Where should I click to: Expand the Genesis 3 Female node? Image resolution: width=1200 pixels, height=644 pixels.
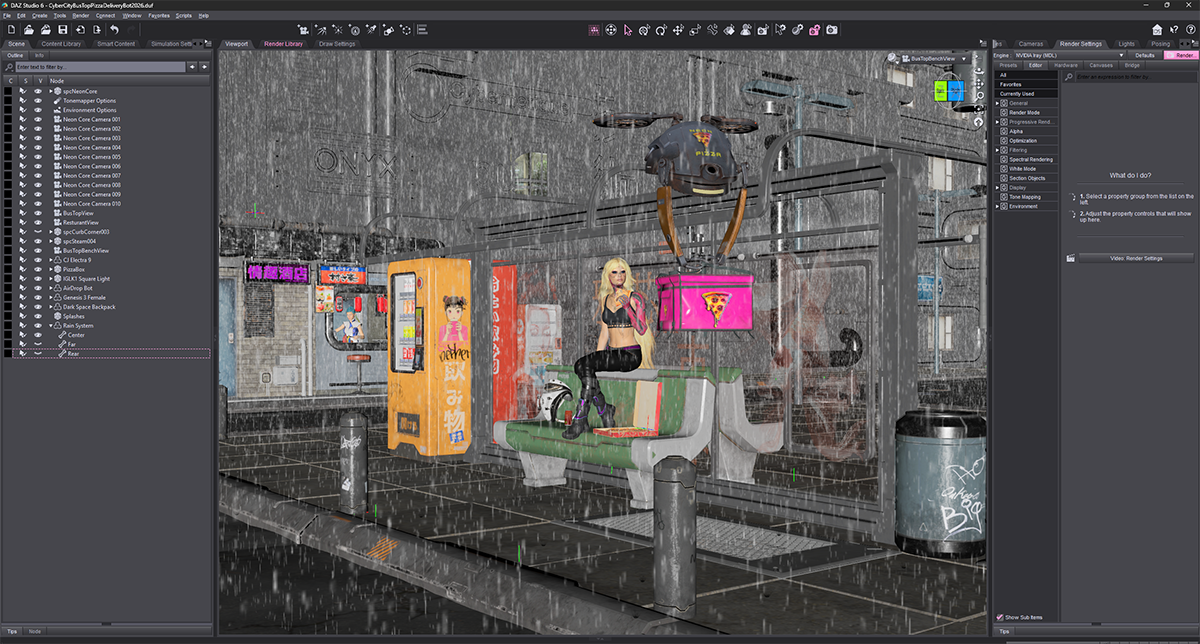tap(51, 297)
